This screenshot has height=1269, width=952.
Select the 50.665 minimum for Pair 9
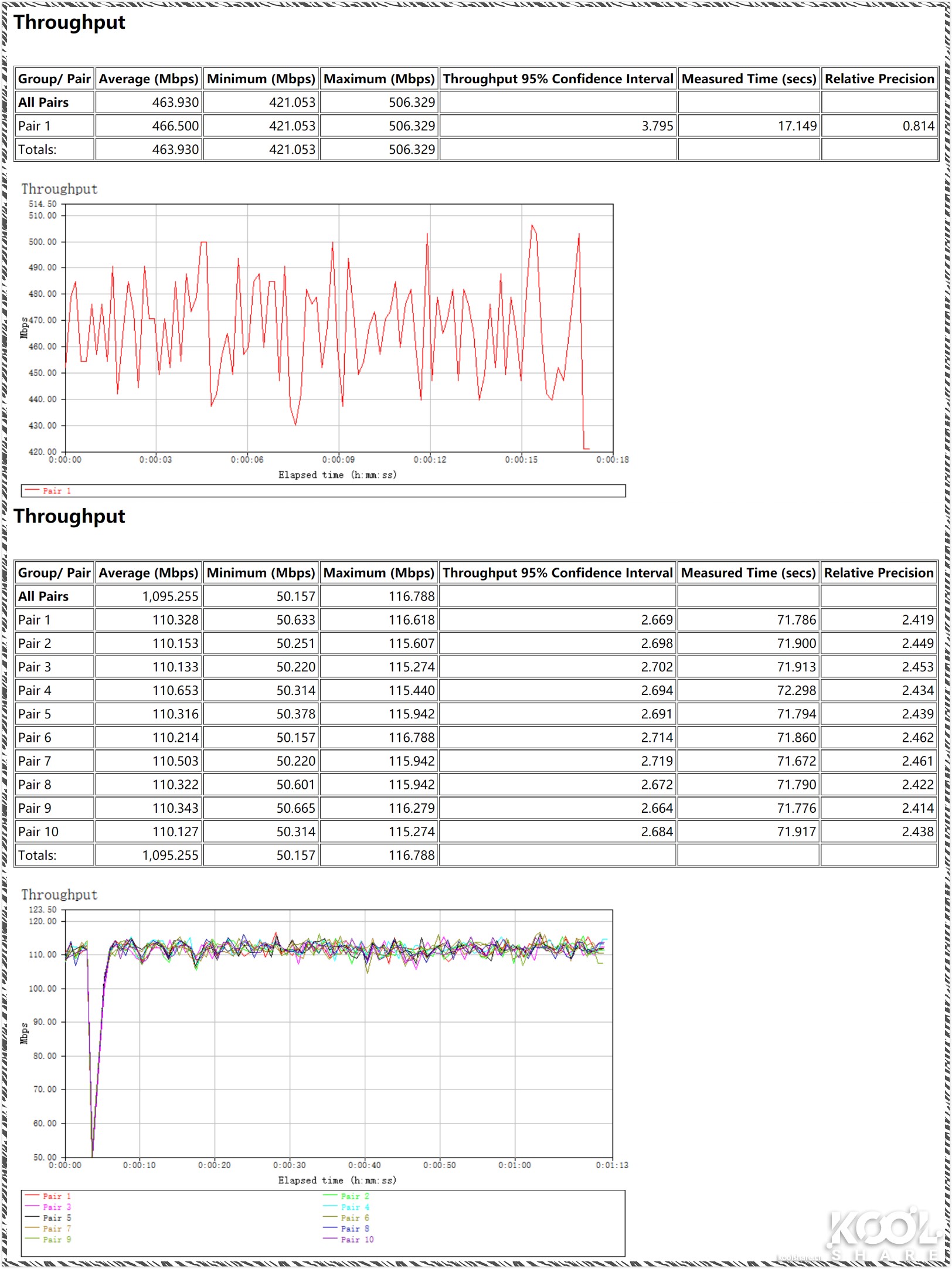(295, 808)
